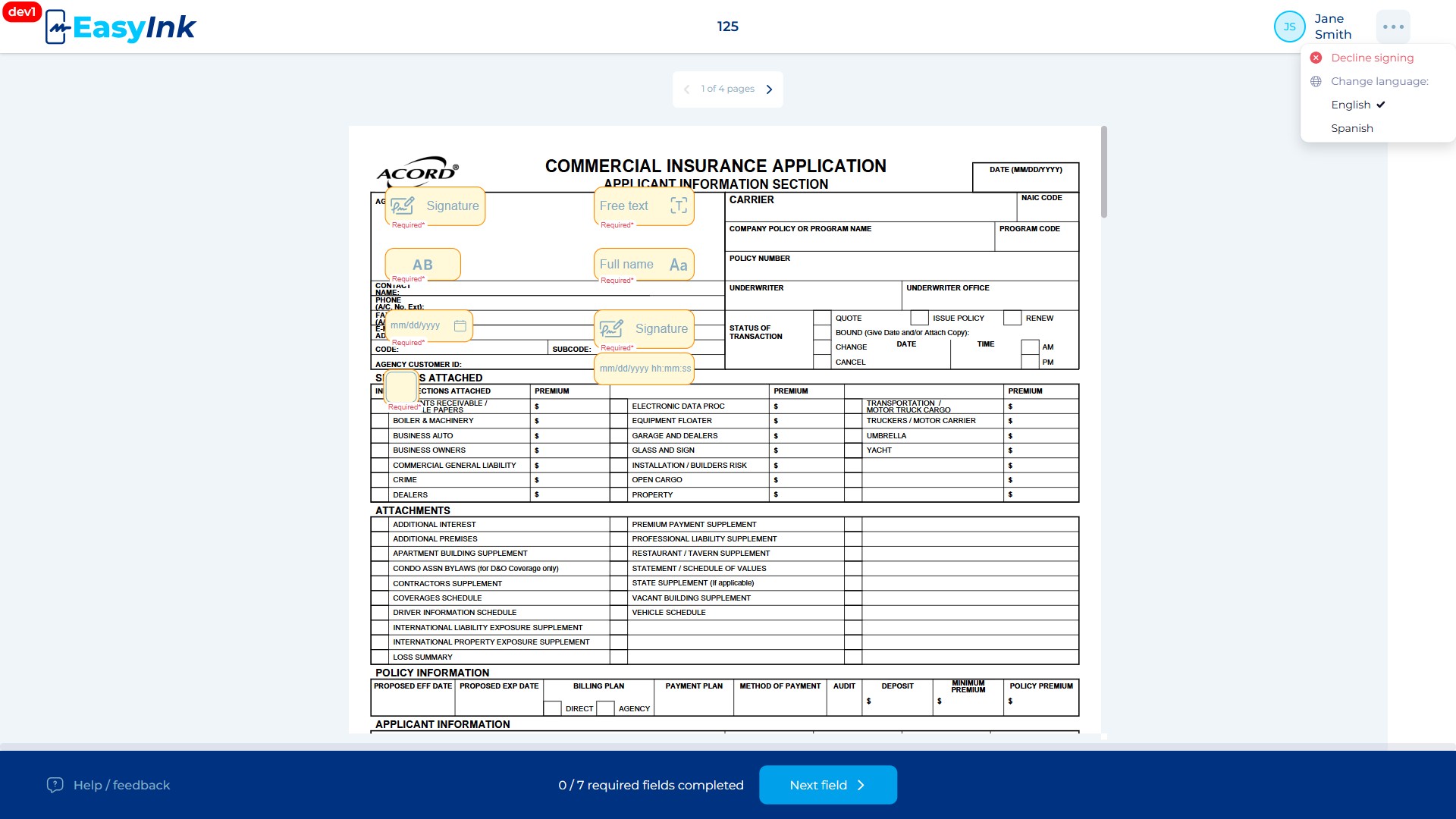
Task: Click the Free text field icon
Action: click(x=679, y=206)
